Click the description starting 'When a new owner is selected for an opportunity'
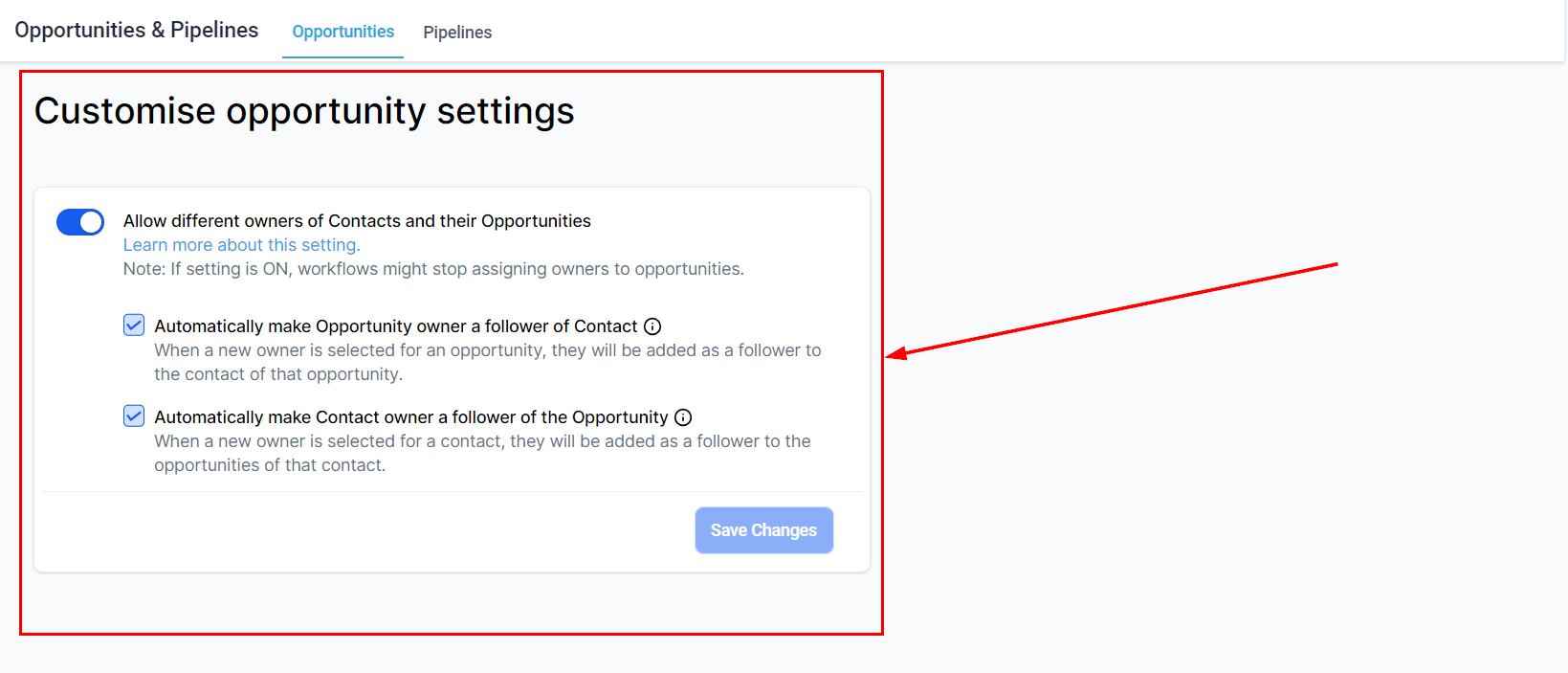The height and width of the screenshot is (673, 1568). pyautogui.click(x=487, y=362)
